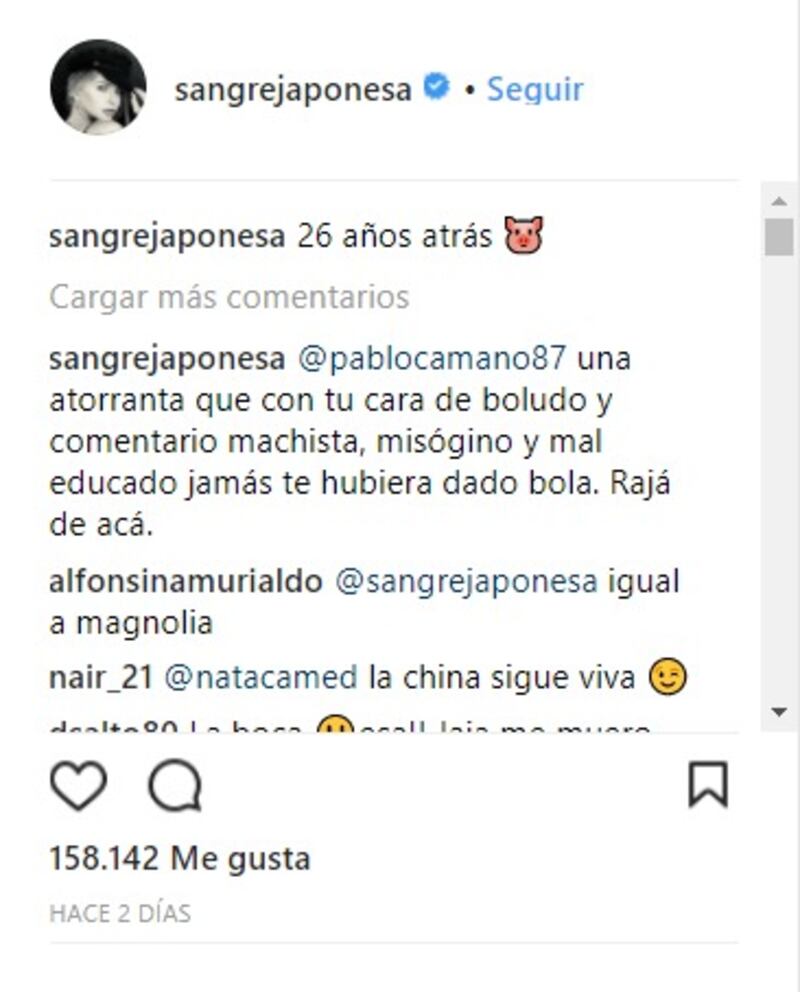
Task: Open alfonsinamurialdo's profile
Action: [x=186, y=581]
